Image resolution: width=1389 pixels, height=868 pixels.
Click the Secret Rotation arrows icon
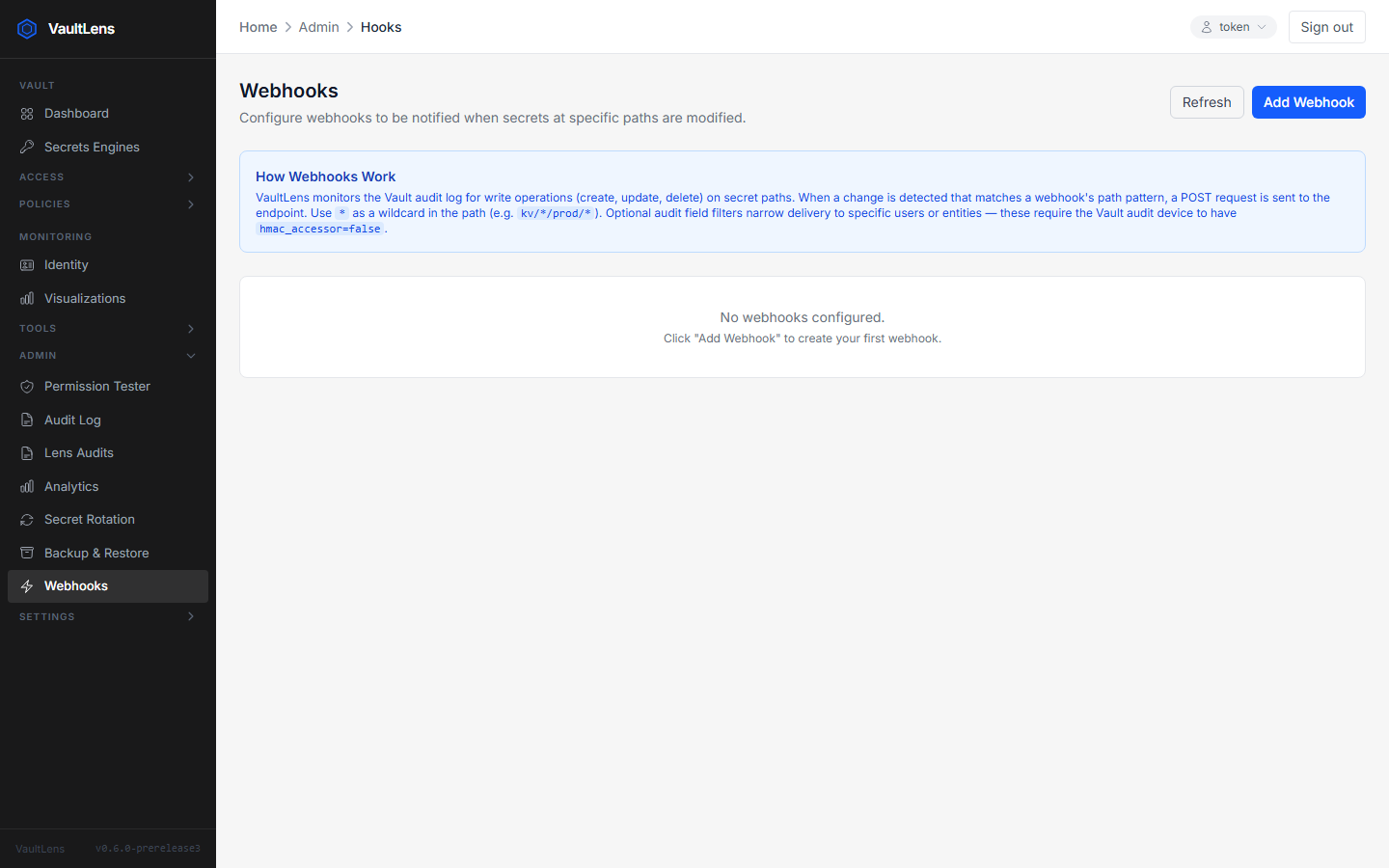coord(27,520)
